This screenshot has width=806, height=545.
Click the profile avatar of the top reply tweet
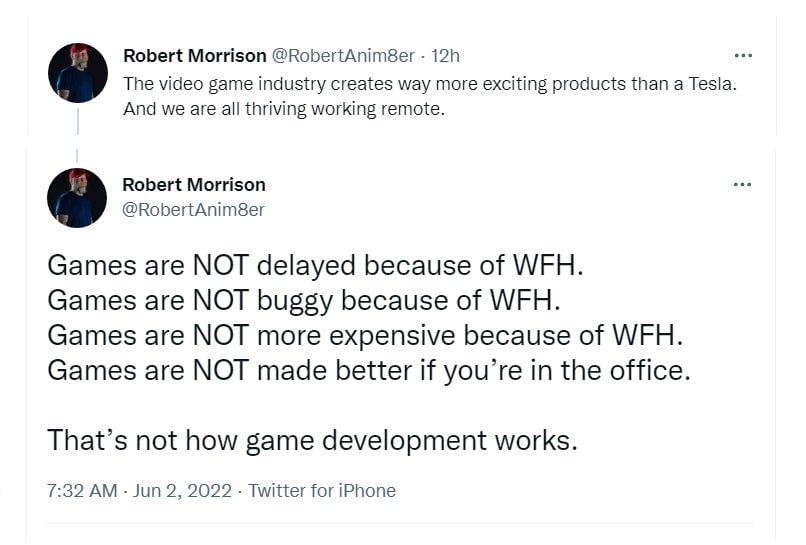click(77, 73)
